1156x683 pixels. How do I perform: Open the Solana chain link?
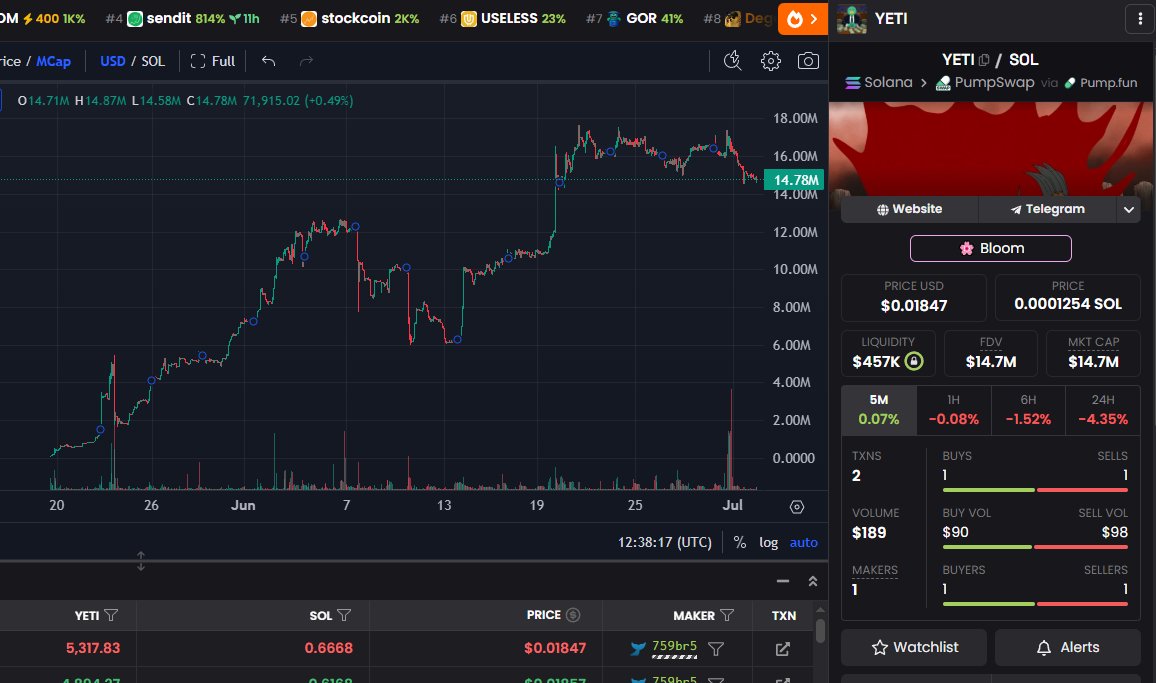coord(879,83)
